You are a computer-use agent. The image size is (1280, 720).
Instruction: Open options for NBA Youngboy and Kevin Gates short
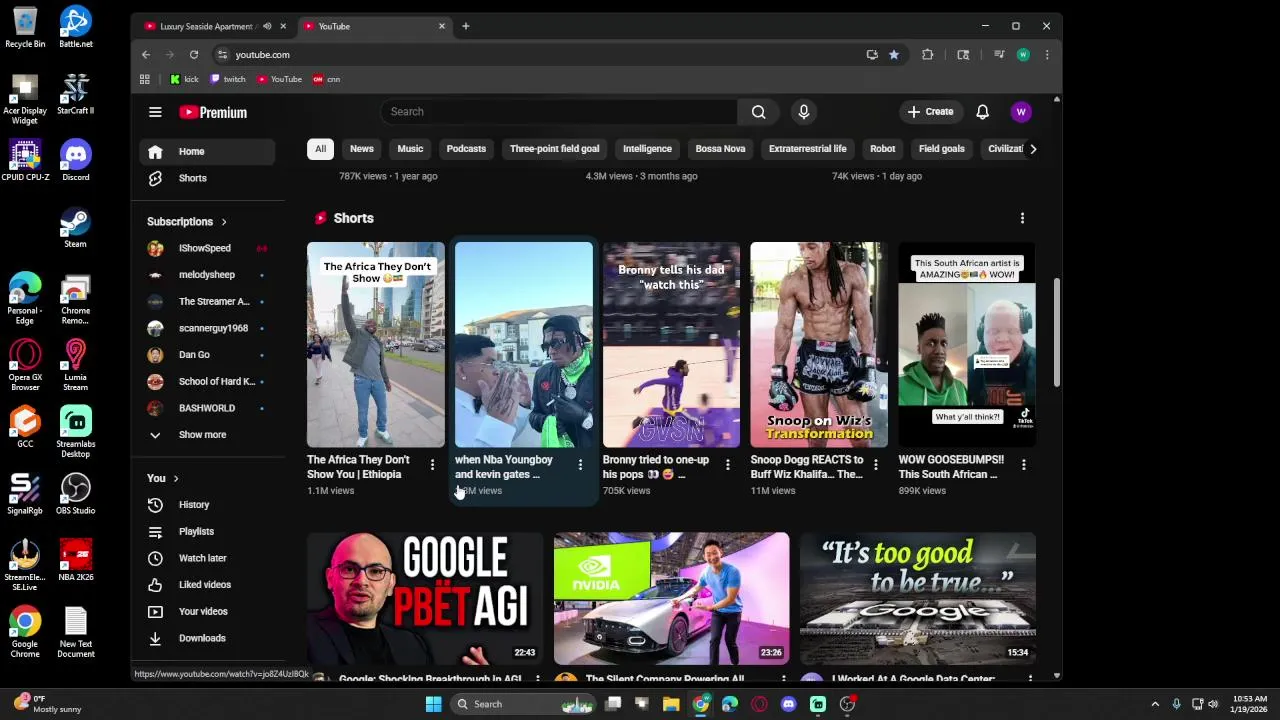(580, 464)
